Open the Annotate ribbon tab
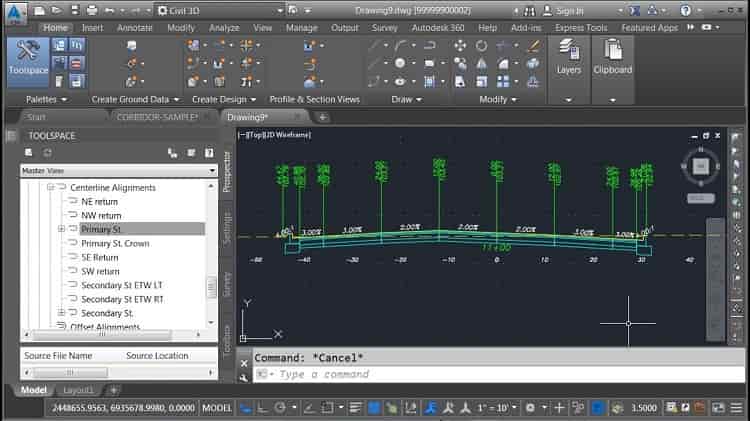750x421 pixels. coord(134,28)
